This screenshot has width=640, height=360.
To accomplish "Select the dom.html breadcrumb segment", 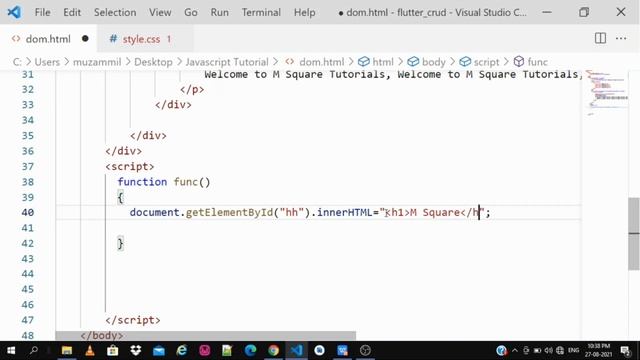I will [322, 62].
